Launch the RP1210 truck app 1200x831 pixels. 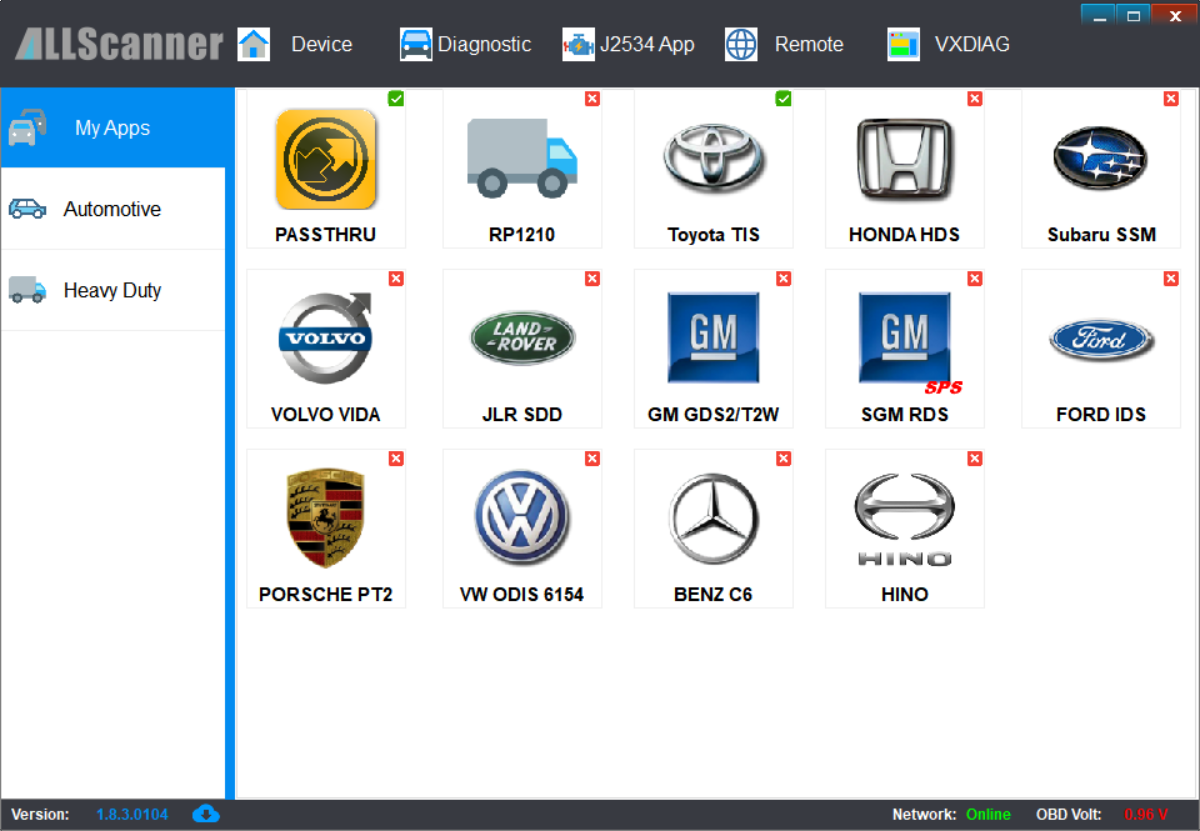tap(522, 157)
